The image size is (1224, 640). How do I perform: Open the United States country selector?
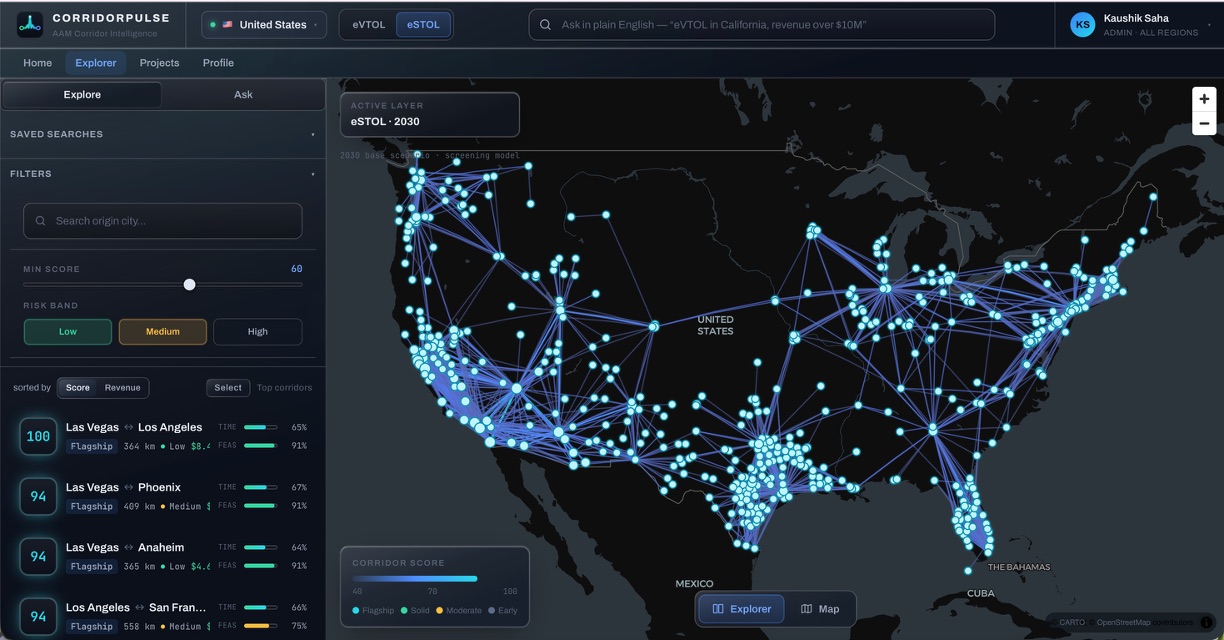[x=264, y=25]
